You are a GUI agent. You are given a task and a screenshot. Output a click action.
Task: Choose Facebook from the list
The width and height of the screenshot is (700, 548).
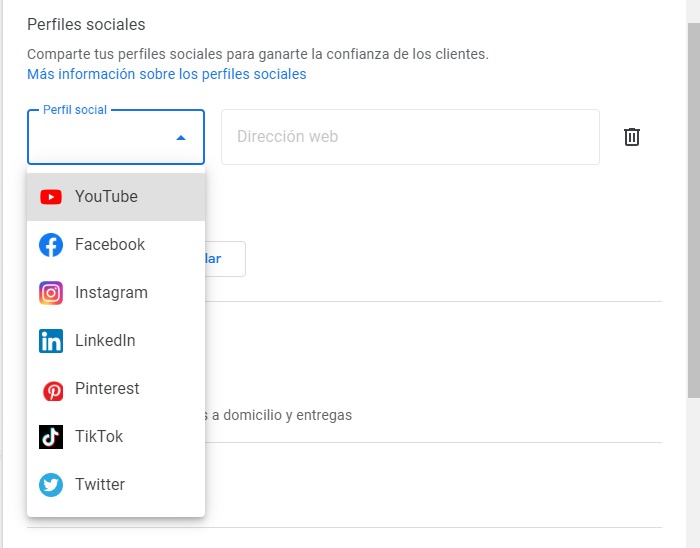(x=116, y=245)
